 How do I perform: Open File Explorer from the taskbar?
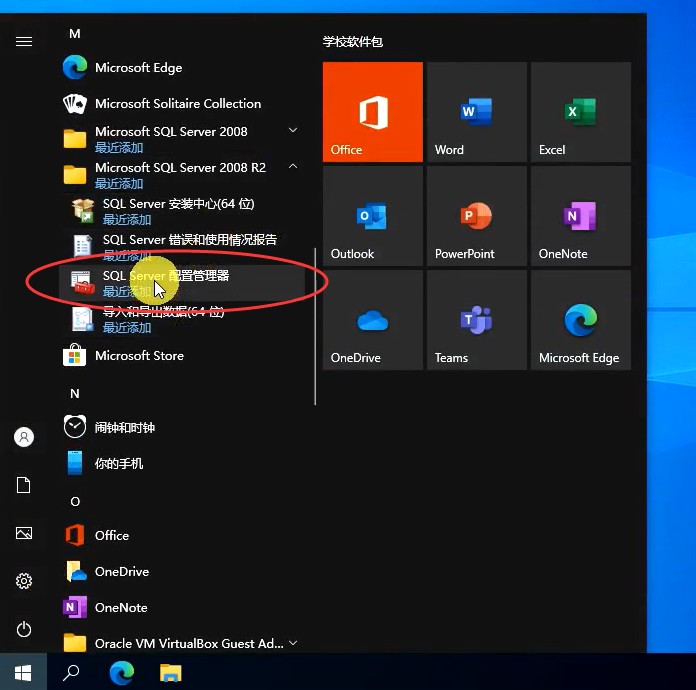[171, 673]
